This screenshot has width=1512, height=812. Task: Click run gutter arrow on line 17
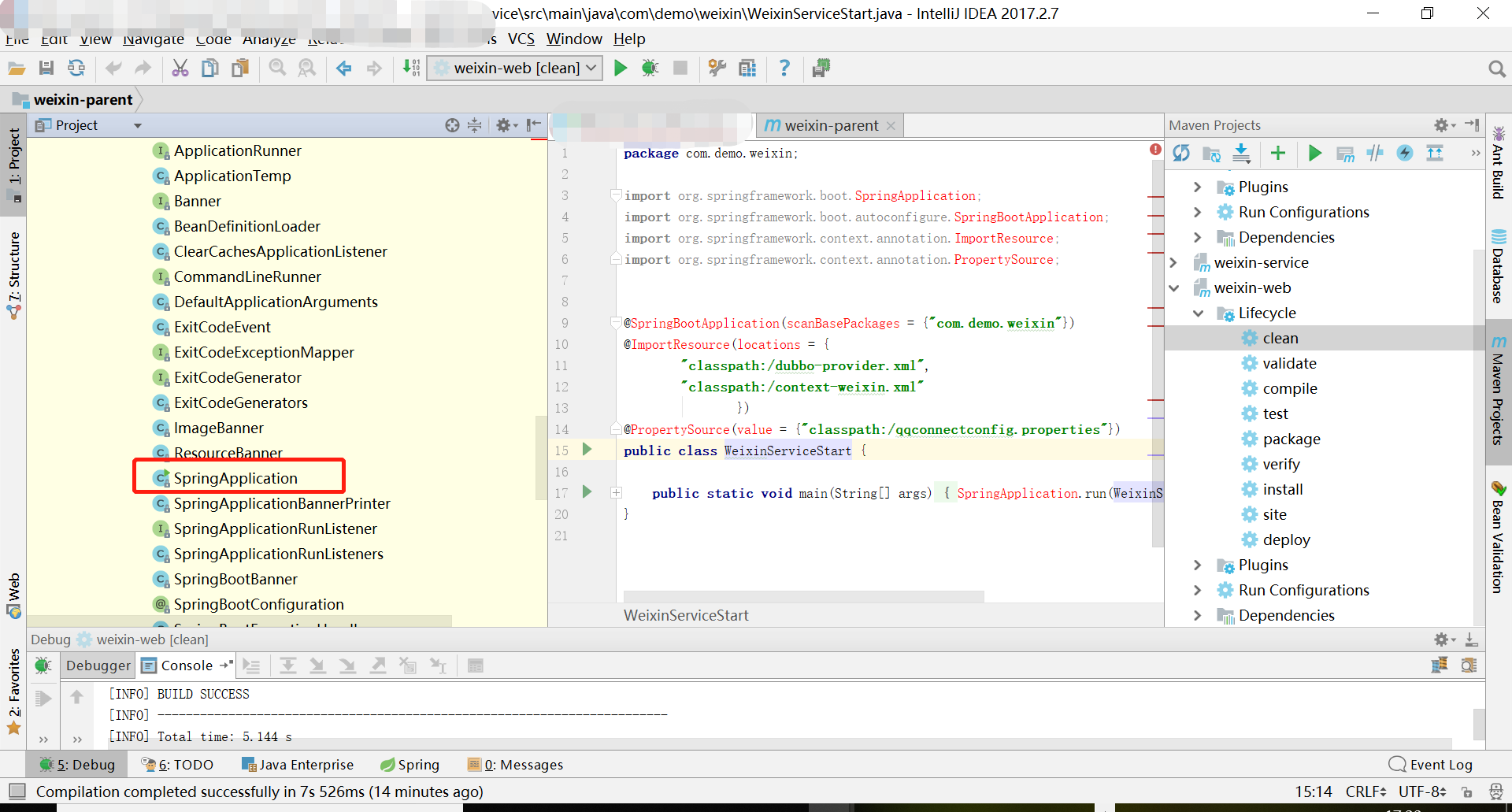click(x=587, y=491)
